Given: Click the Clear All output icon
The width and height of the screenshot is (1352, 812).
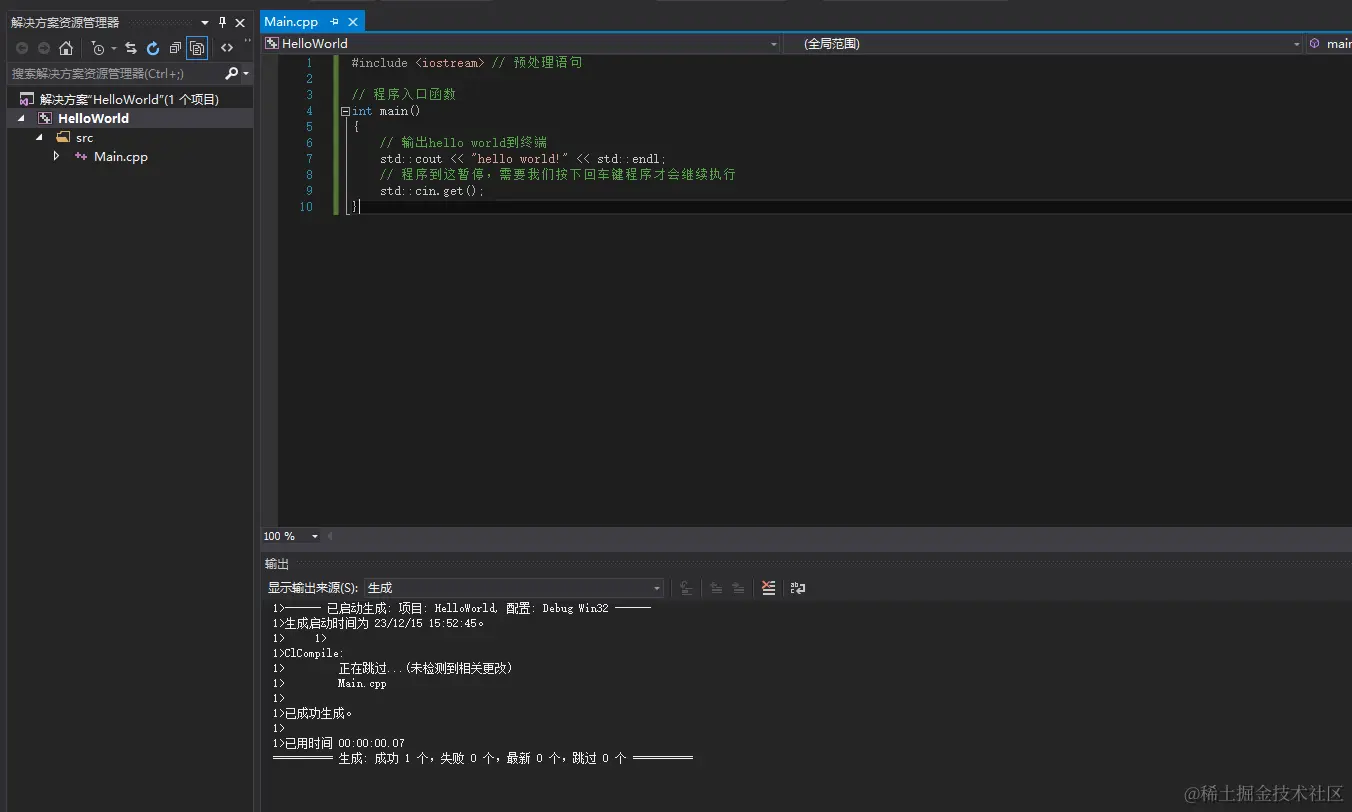Looking at the screenshot, I should click(768, 588).
